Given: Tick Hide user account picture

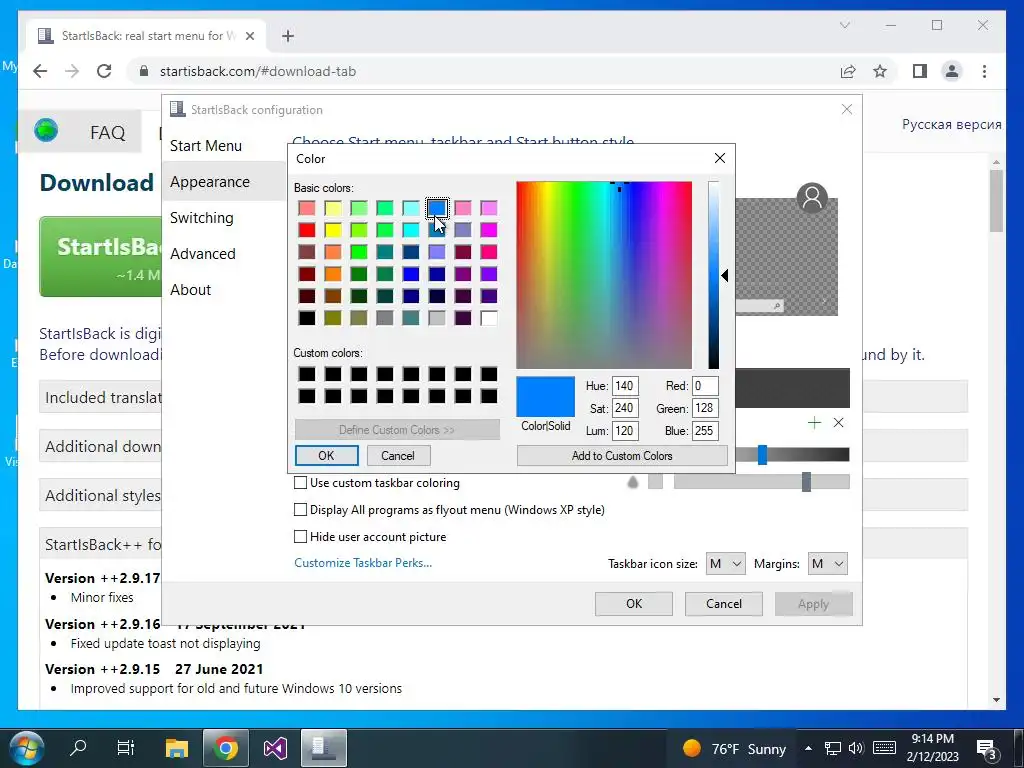Looking at the screenshot, I should 300,536.
